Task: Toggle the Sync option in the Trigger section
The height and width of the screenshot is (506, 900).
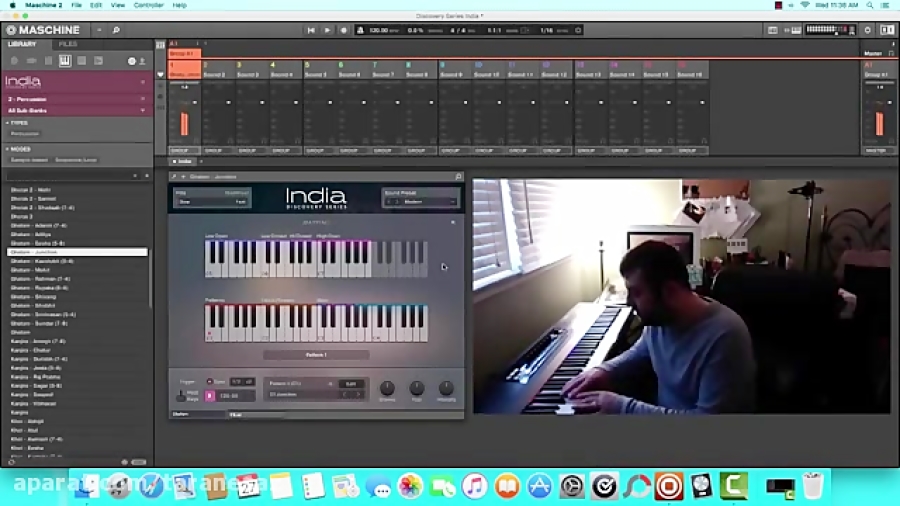Action: pos(210,382)
